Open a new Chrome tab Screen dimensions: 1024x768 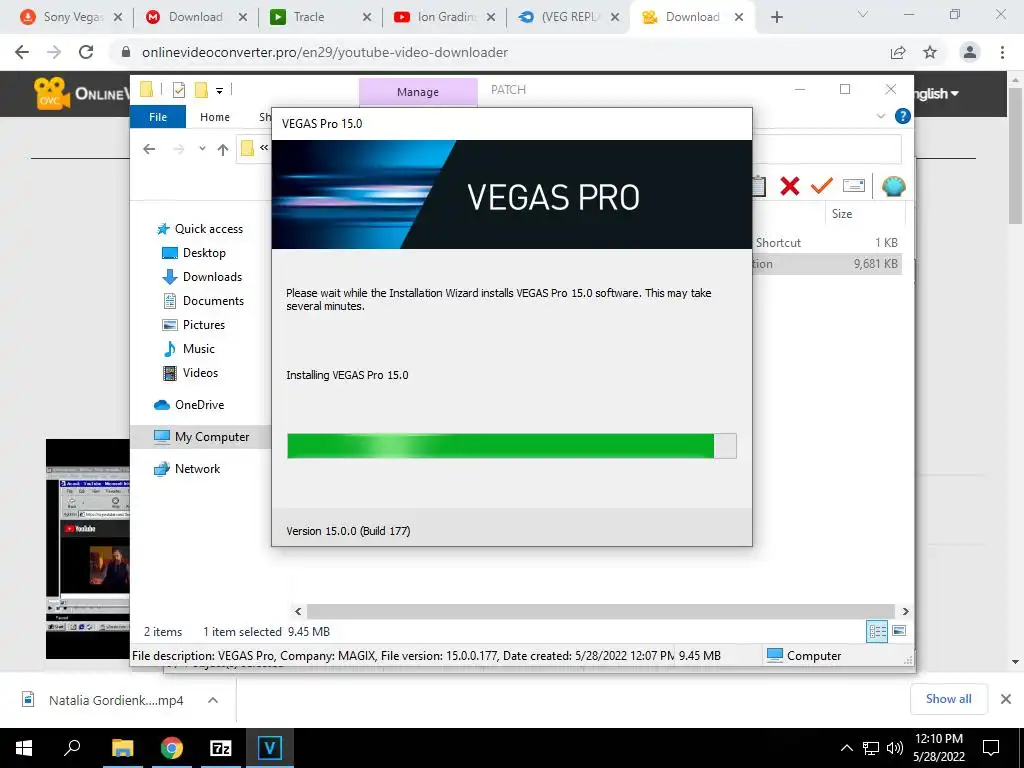[x=776, y=17]
